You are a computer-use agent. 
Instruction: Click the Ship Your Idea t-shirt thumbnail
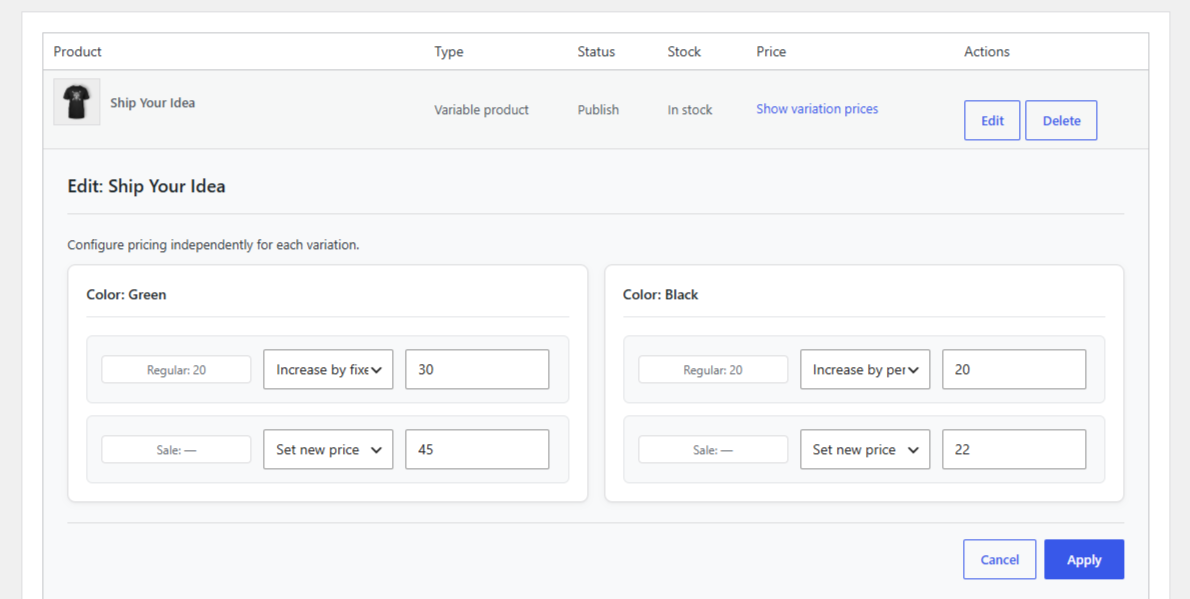(77, 102)
